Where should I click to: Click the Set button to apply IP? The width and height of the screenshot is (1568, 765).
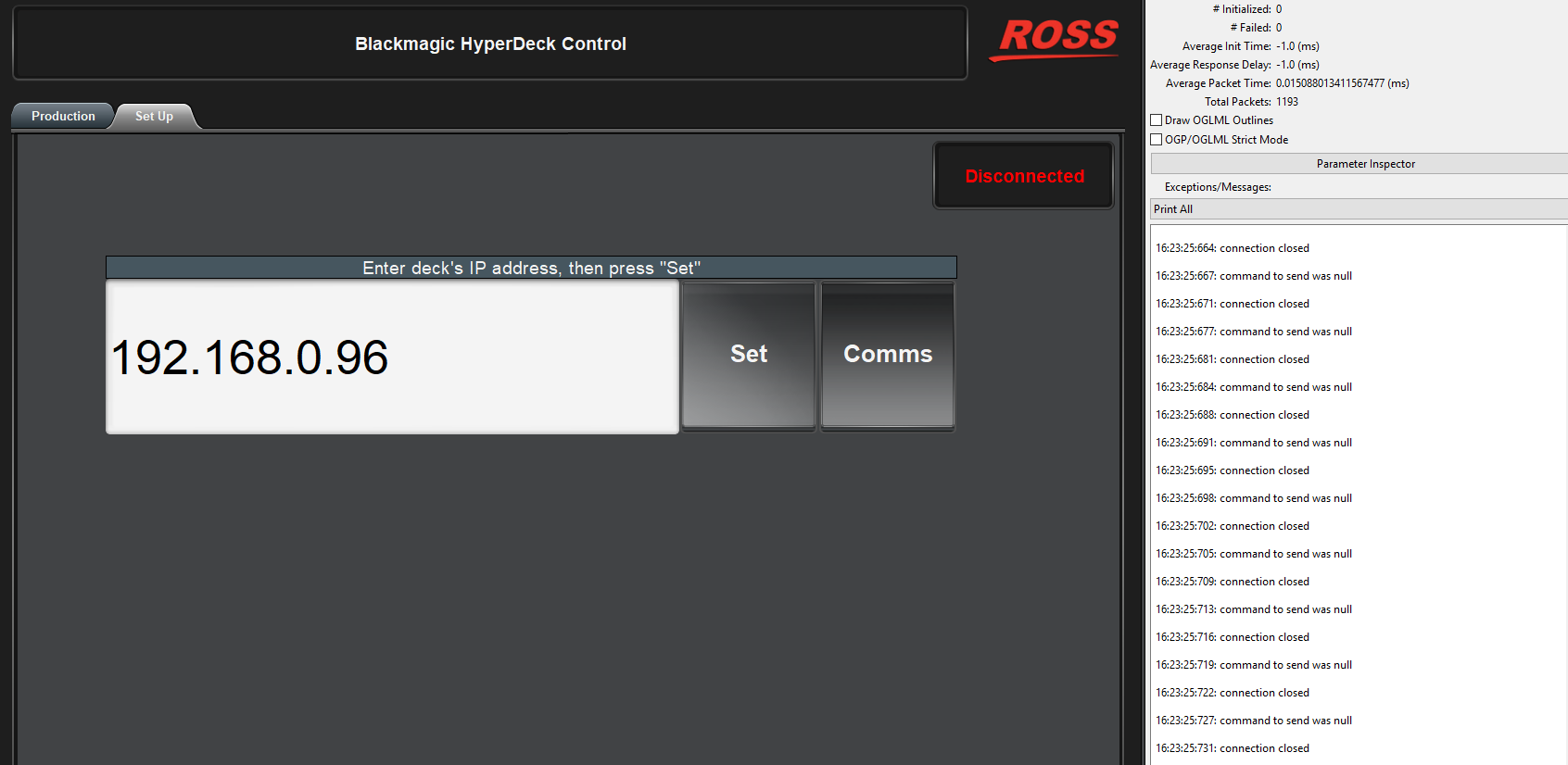tap(749, 355)
